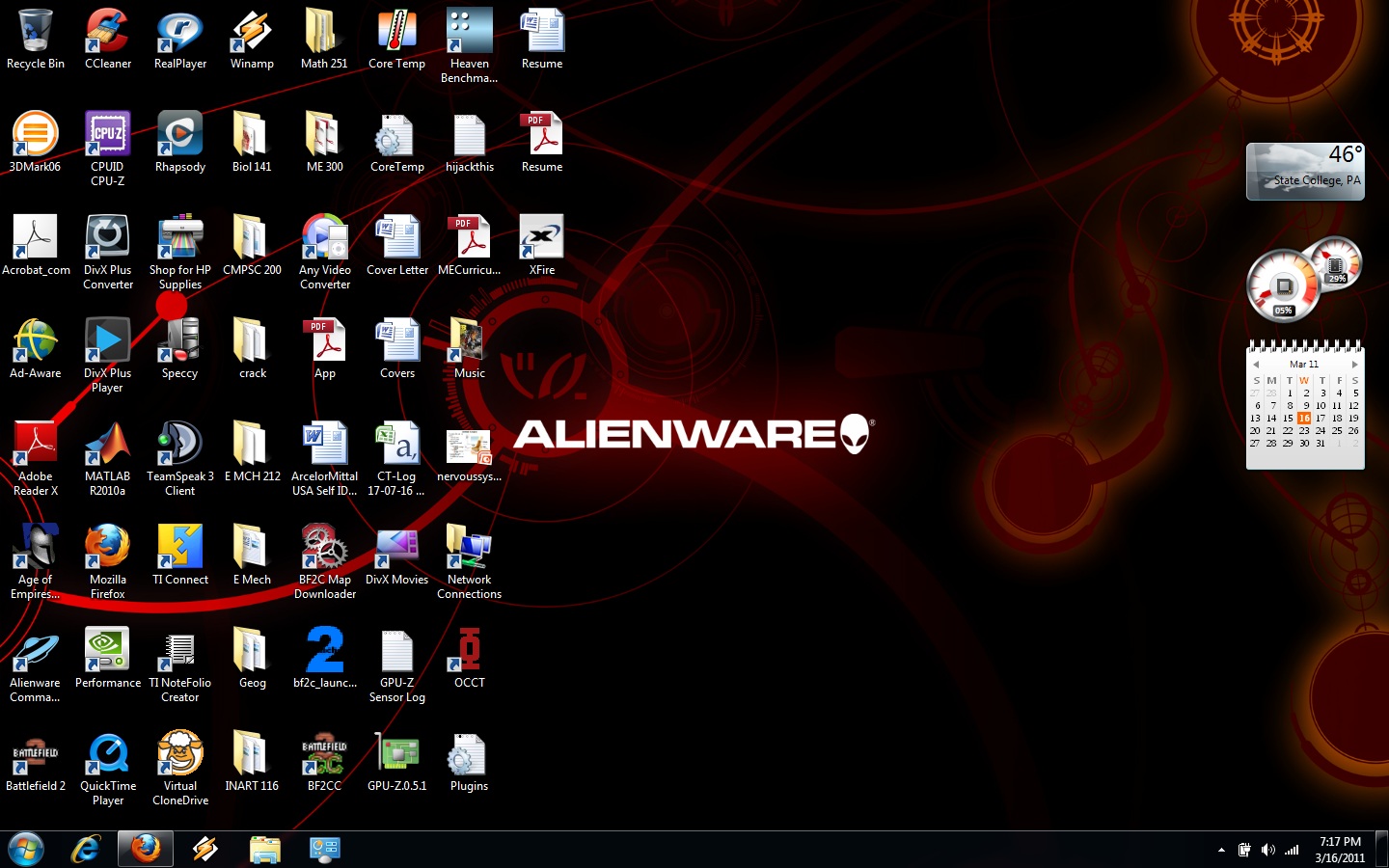Launch Alienware Command Center shortcut

[36, 665]
